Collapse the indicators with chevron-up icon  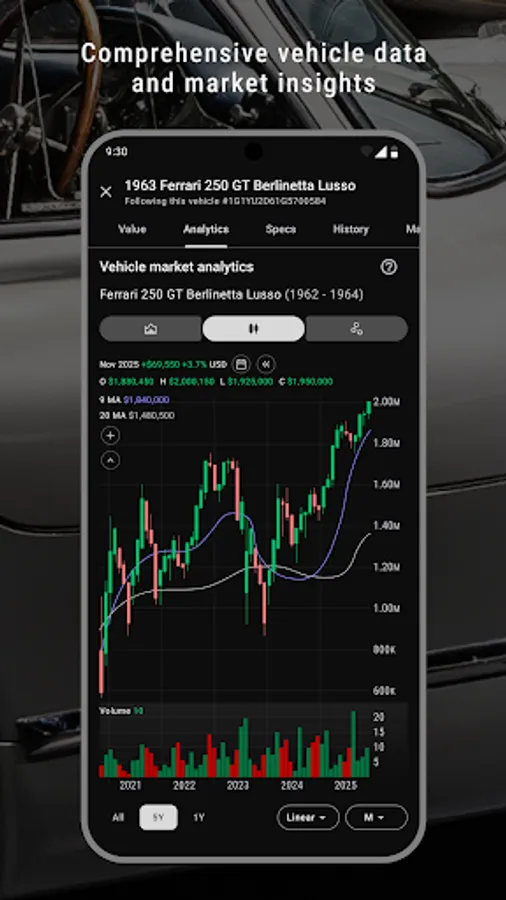click(111, 460)
